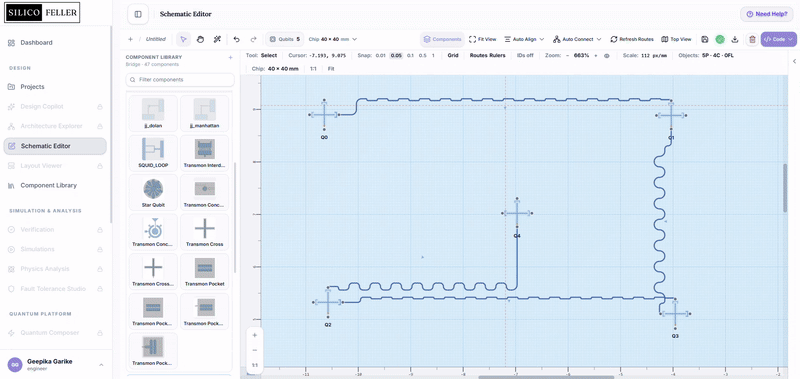800x379 pixels.
Task: Open locked Design Copilot item
Action: click(x=55, y=107)
